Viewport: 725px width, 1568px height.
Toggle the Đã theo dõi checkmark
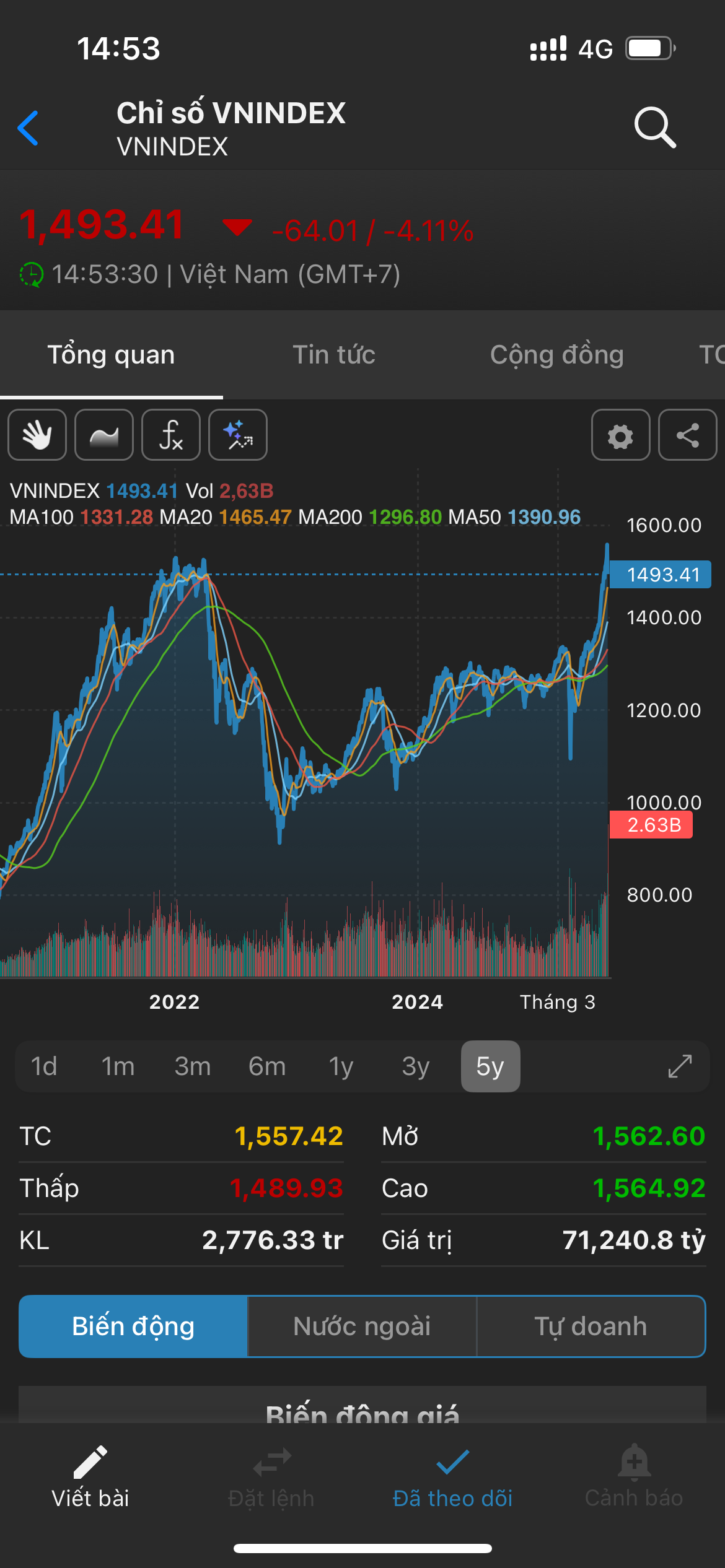pyautogui.click(x=453, y=1463)
